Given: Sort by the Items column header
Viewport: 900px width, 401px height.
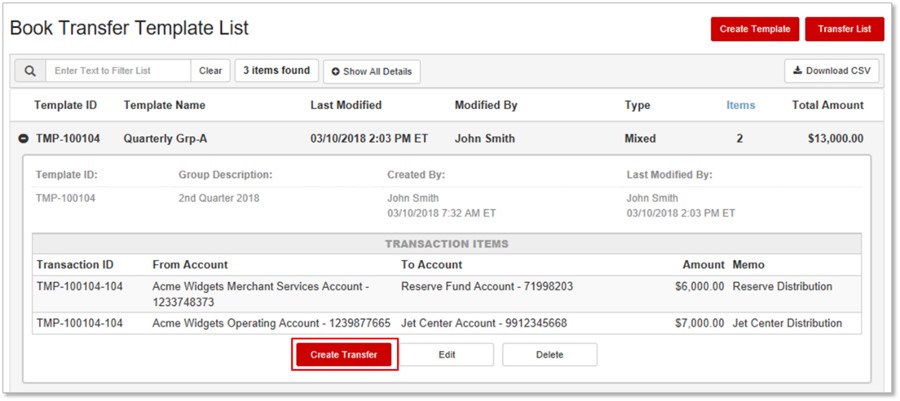Looking at the screenshot, I should [x=740, y=106].
